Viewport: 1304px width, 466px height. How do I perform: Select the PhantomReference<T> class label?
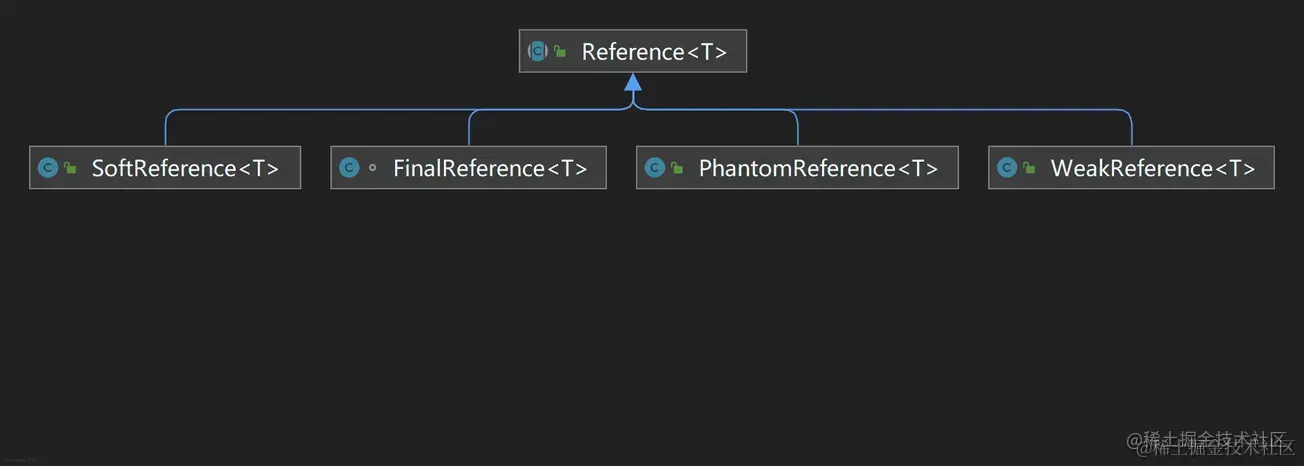tap(818, 168)
